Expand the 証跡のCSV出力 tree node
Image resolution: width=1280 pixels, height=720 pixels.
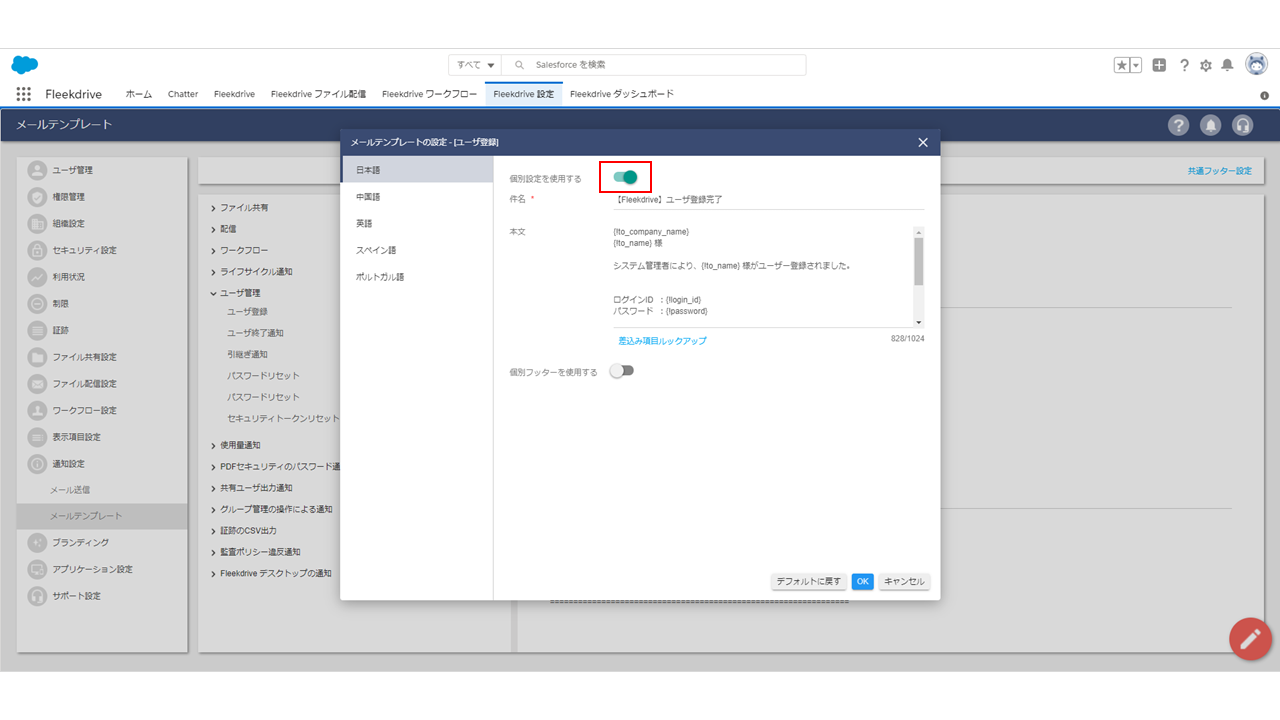click(x=213, y=530)
